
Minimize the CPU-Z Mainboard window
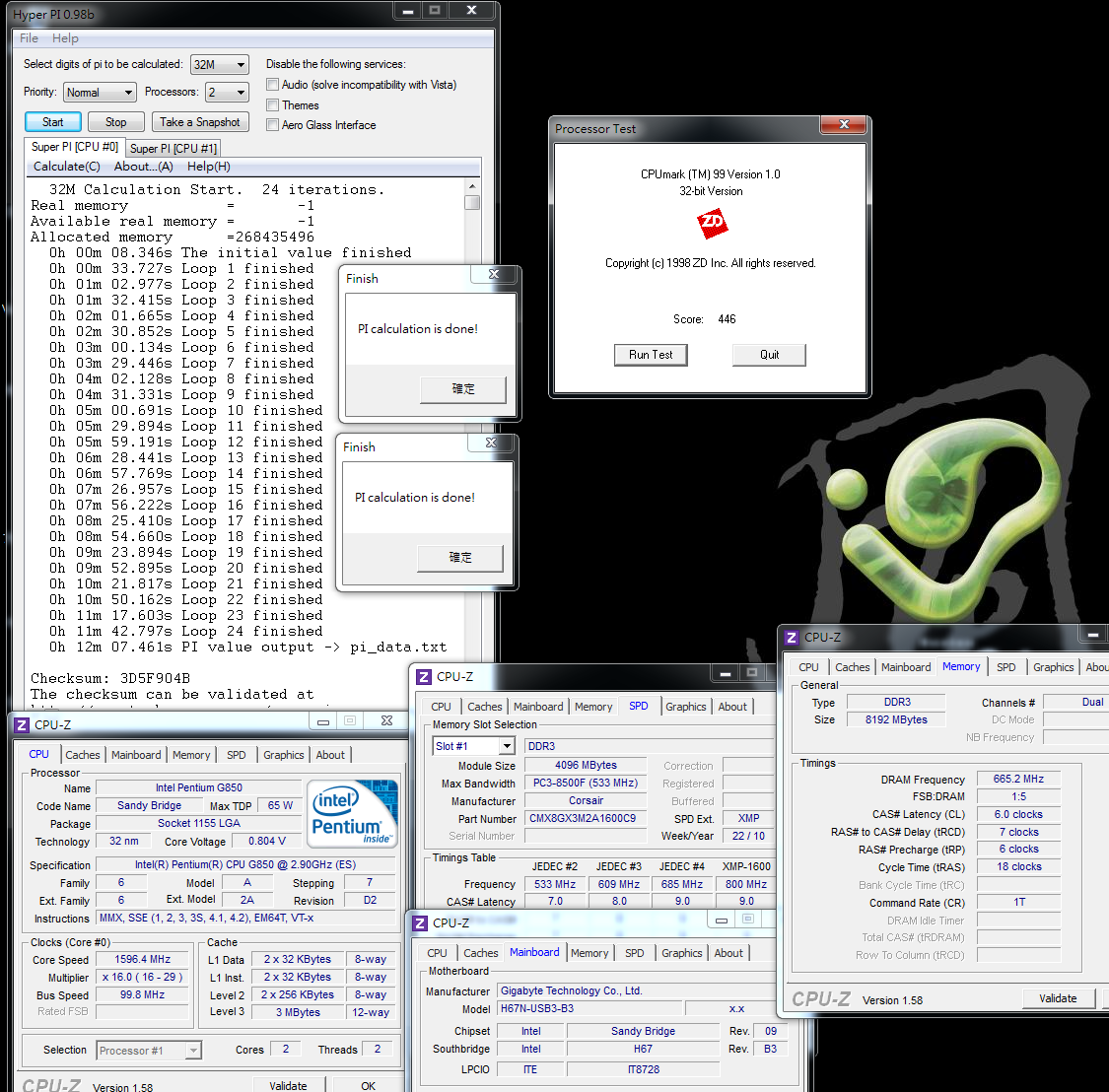722,920
